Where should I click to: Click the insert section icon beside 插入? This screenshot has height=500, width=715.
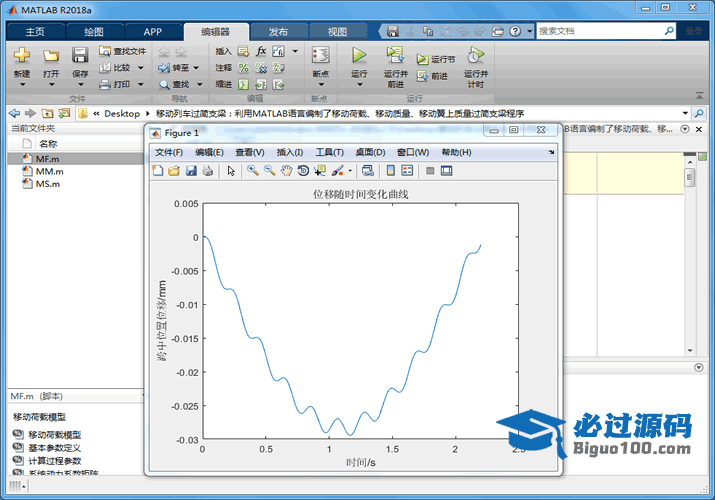pyautogui.click(x=243, y=51)
